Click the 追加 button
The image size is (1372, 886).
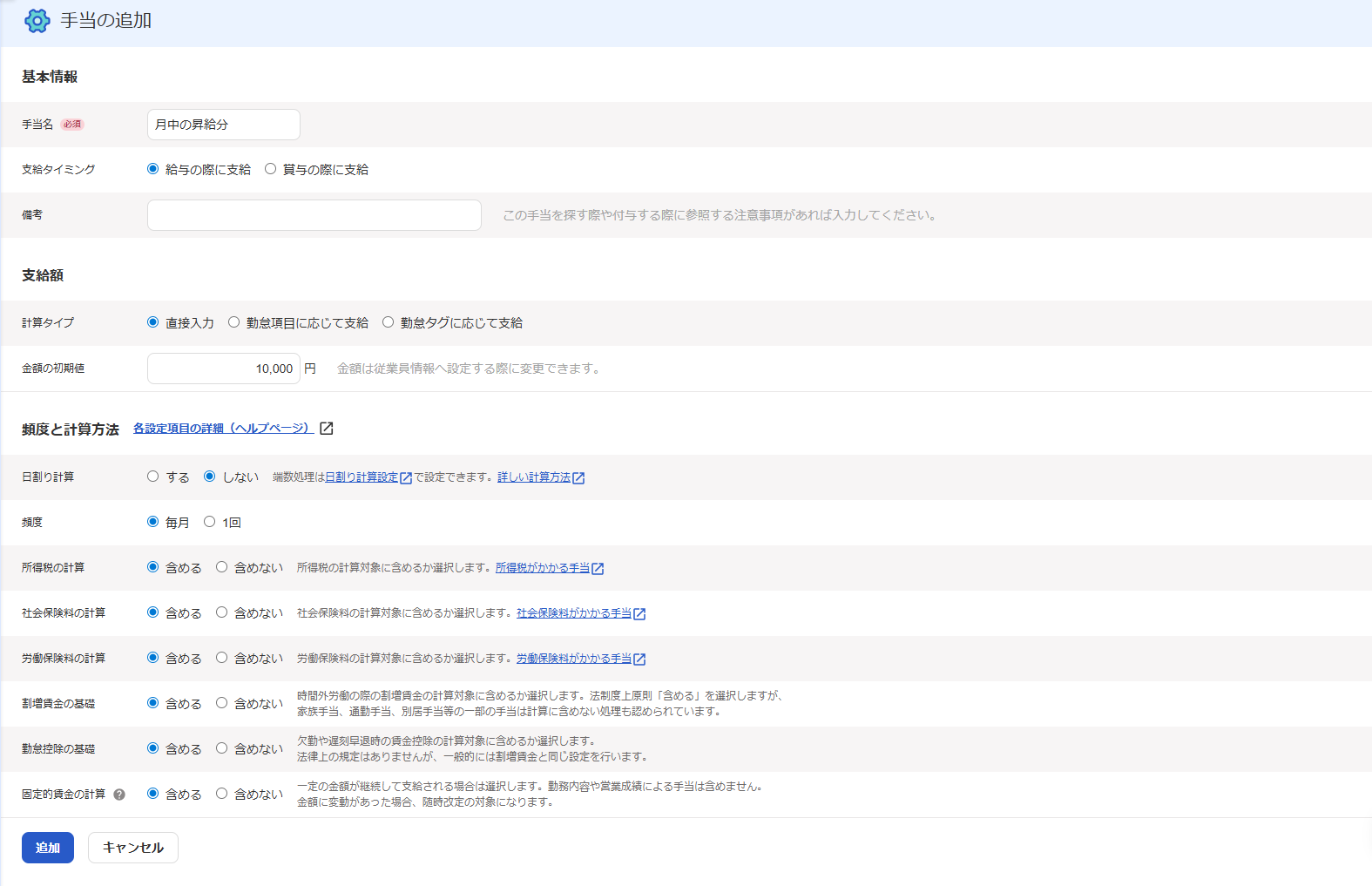pos(48,848)
